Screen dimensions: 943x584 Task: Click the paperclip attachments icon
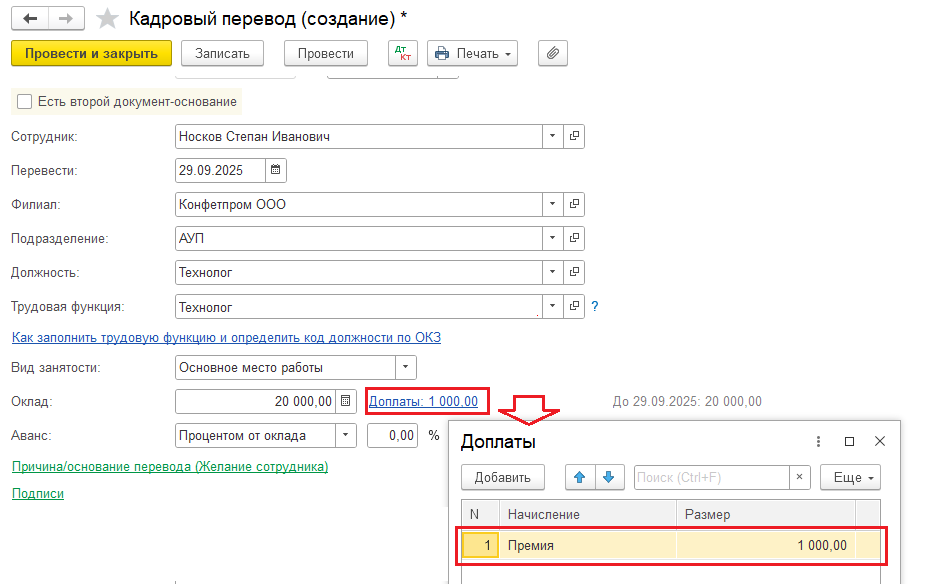(553, 53)
